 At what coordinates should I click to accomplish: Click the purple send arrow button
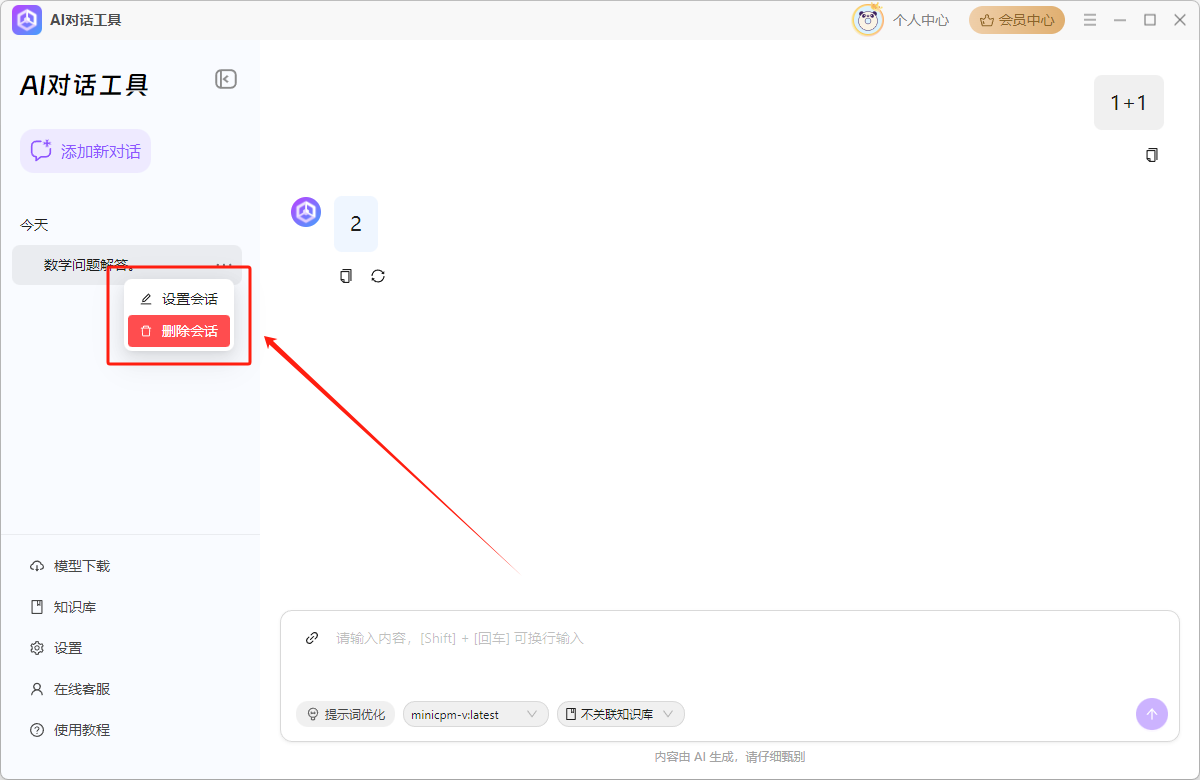1152,714
